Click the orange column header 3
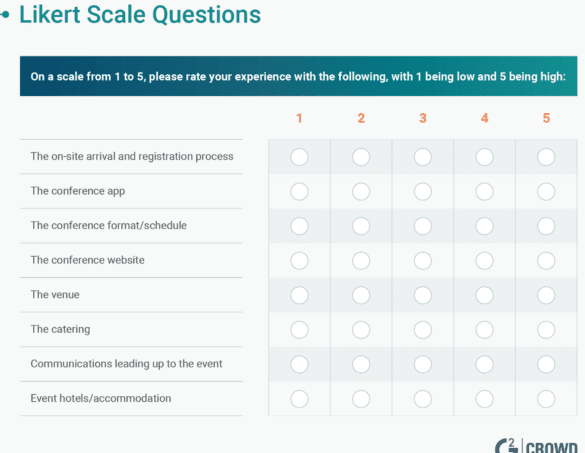Screen dimensions: 585x453 click(x=423, y=118)
